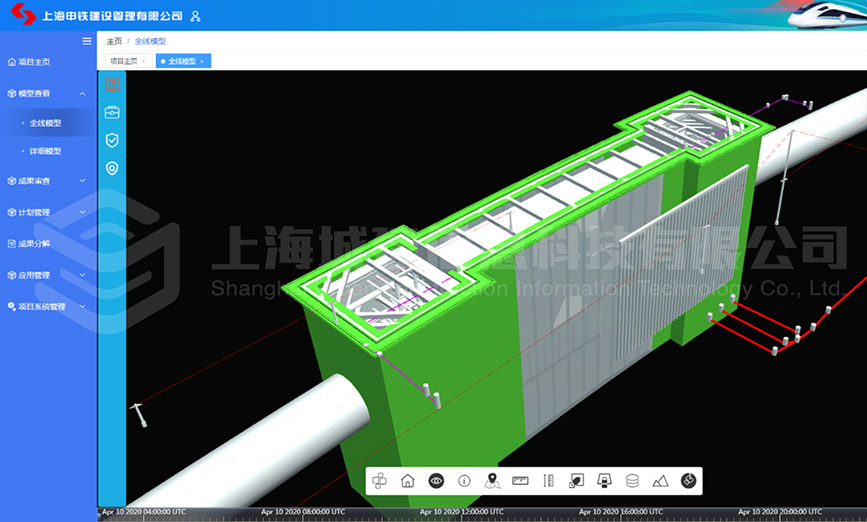Screen dimensions: 867x522
Task: Click the 项目主页 house icon in sidebar
Action: coord(12,62)
